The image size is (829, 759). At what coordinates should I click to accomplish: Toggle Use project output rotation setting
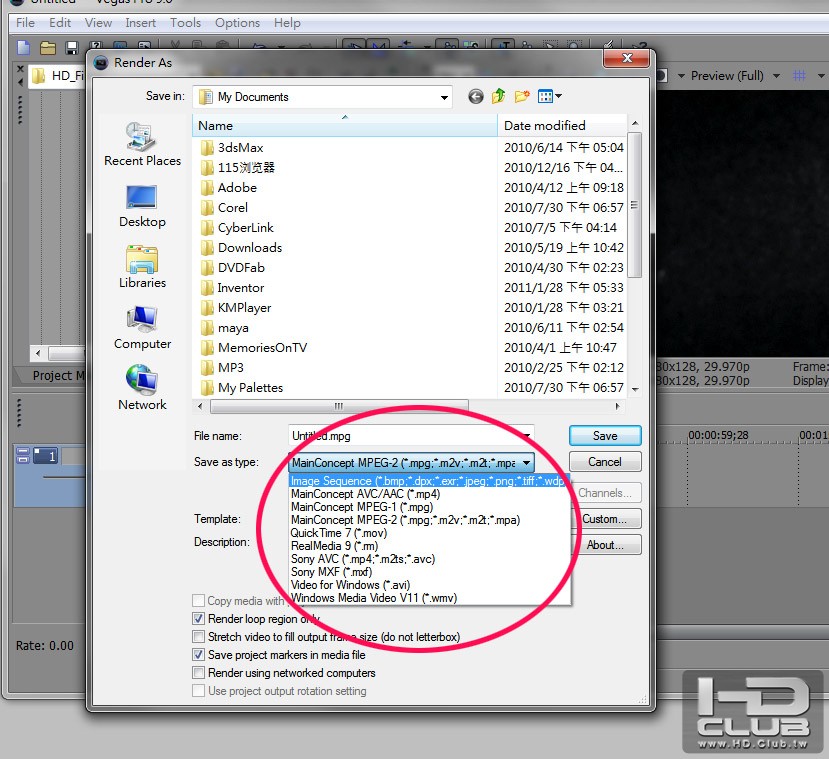coord(198,690)
